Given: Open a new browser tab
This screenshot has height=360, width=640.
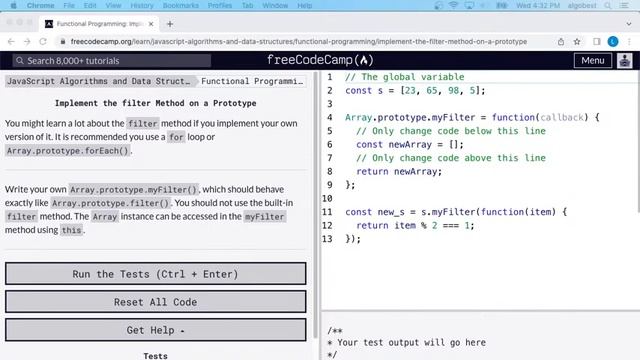Looking at the screenshot, I should [x=170, y=24].
